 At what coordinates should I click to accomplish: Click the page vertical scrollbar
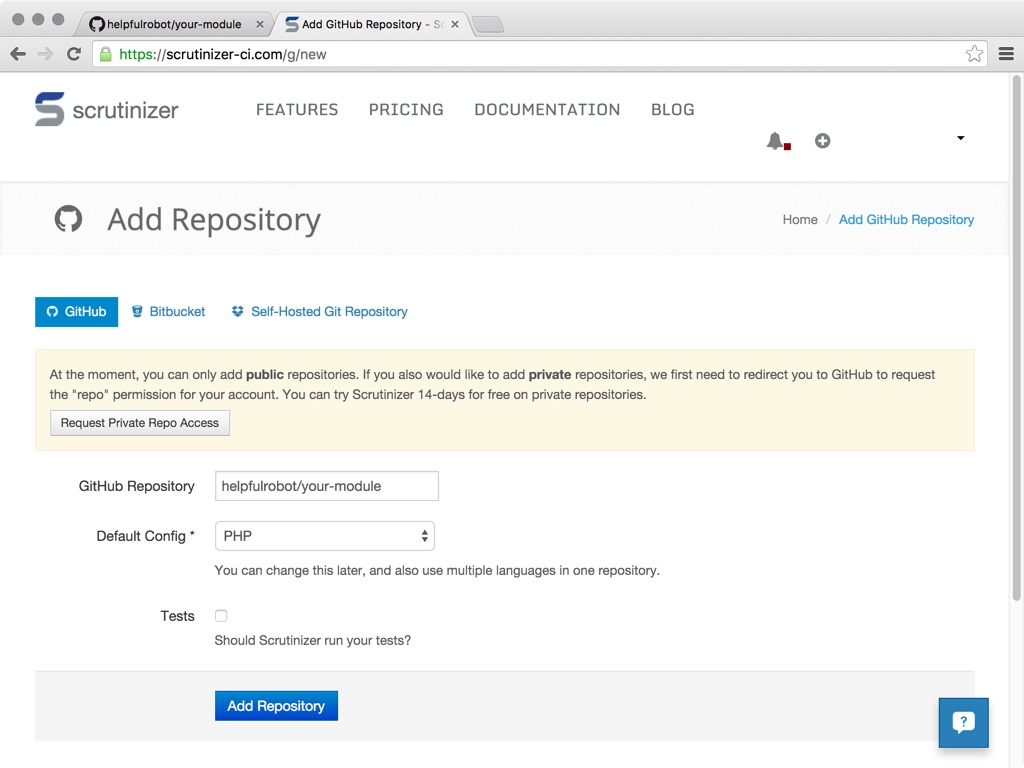coord(1016,338)
